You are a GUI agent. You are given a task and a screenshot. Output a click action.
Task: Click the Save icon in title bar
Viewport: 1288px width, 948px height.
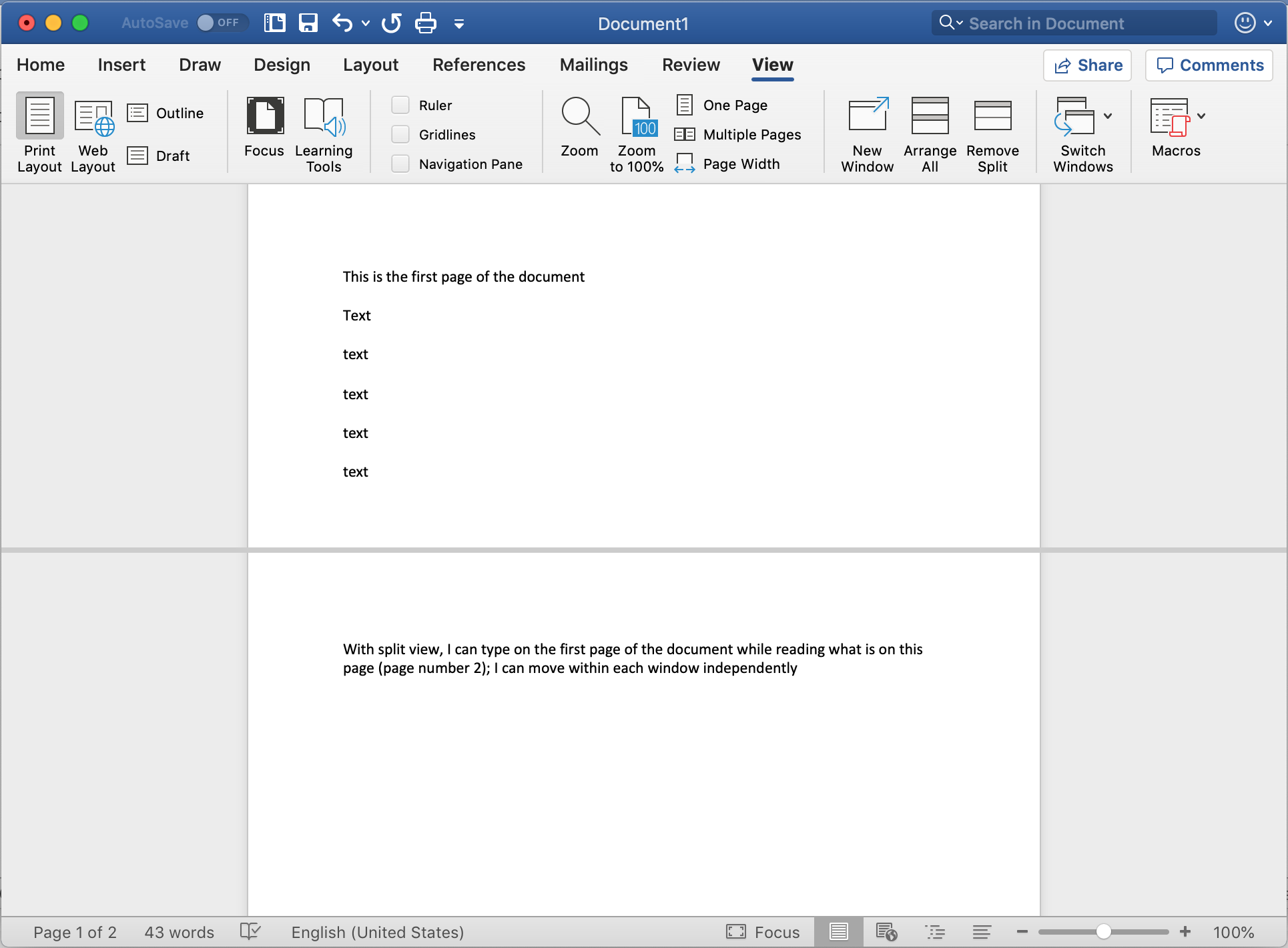click(308, 23)
